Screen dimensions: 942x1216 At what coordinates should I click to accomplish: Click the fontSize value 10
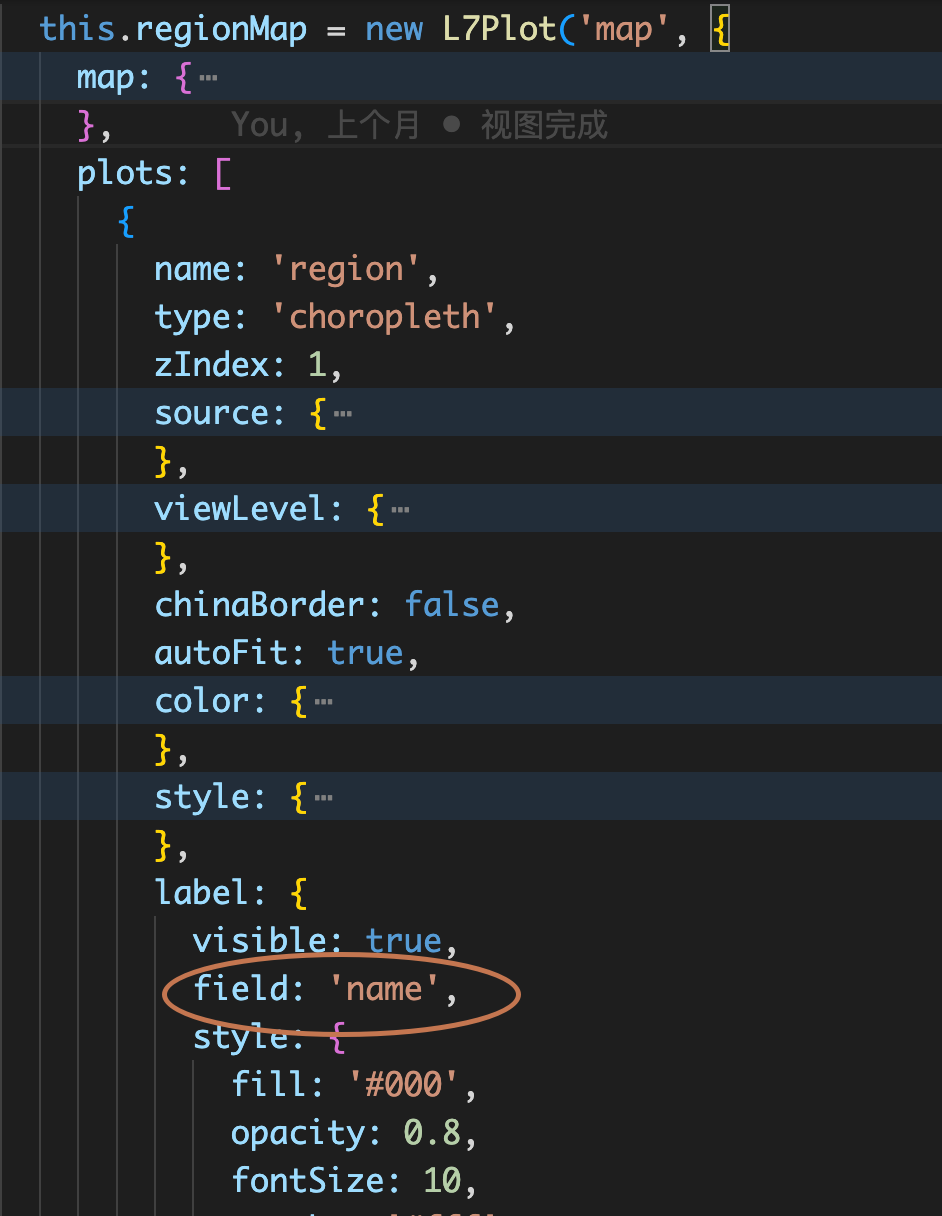coord(442,1180)
